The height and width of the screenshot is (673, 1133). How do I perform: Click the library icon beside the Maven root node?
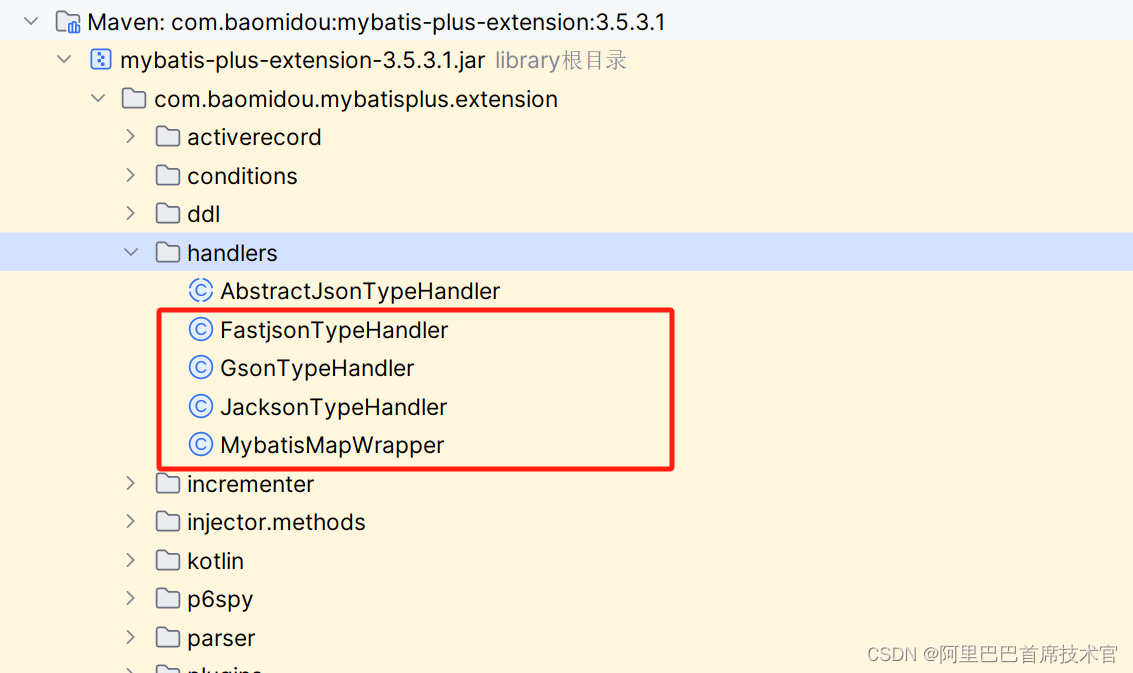click(66, 20)
